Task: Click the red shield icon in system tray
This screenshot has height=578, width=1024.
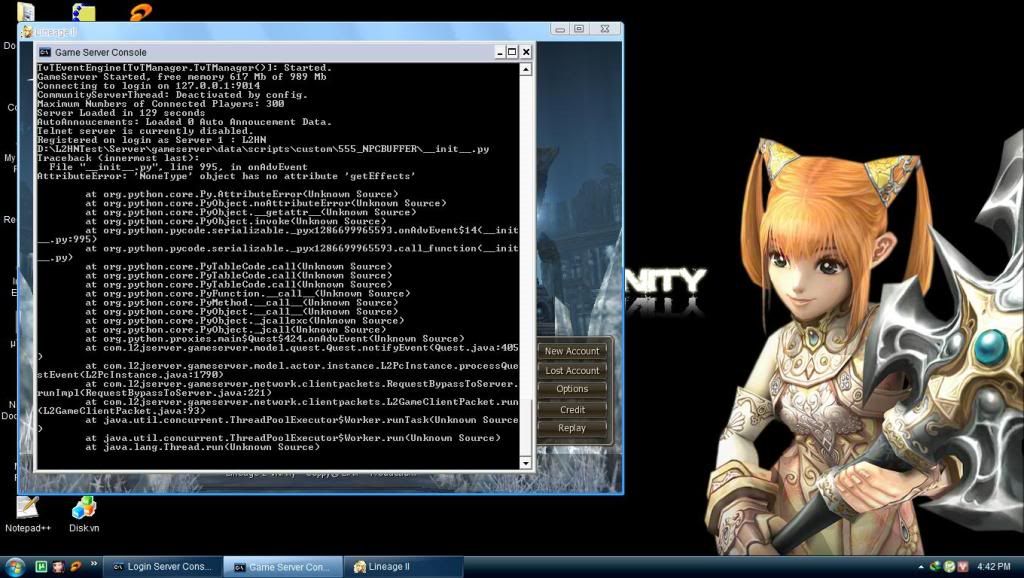Action: point(962,567)
